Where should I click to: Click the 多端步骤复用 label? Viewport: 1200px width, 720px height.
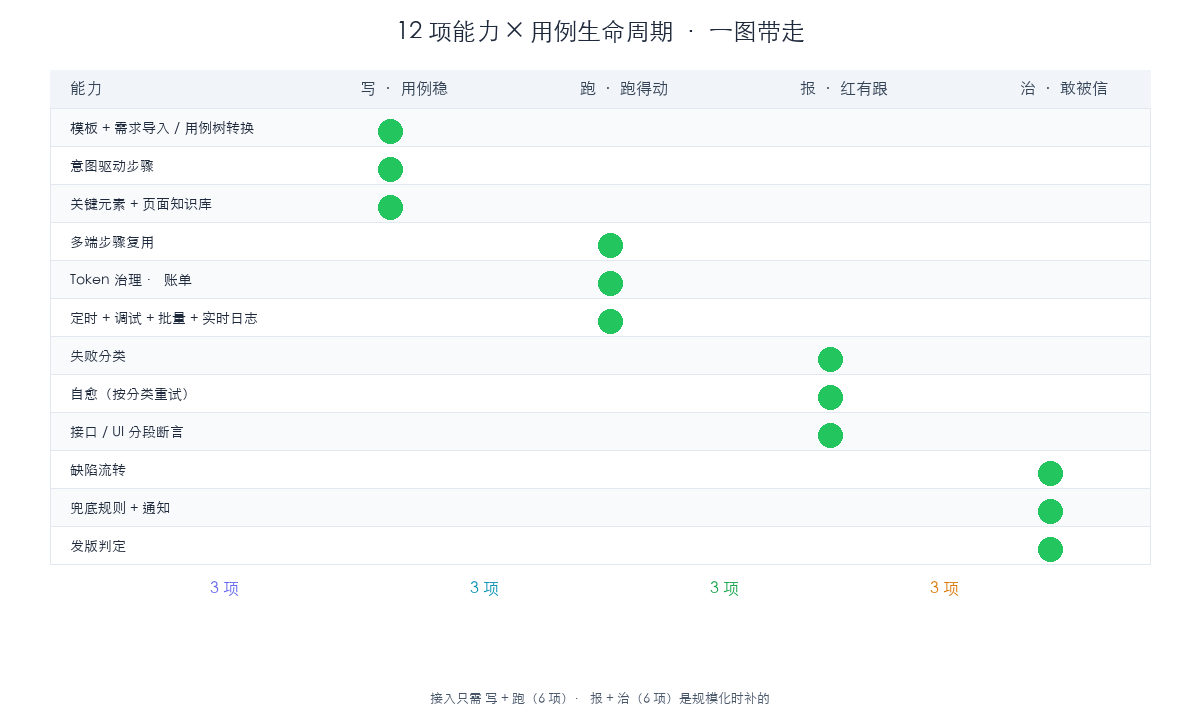pyautogui.click(x=112, y=242)
